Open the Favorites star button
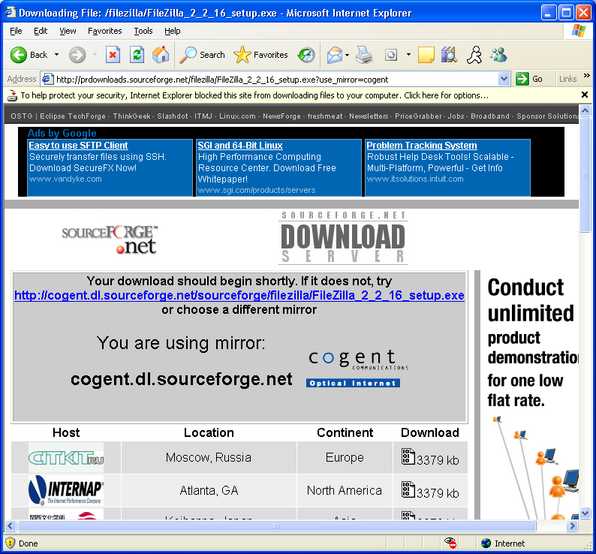 261,55
